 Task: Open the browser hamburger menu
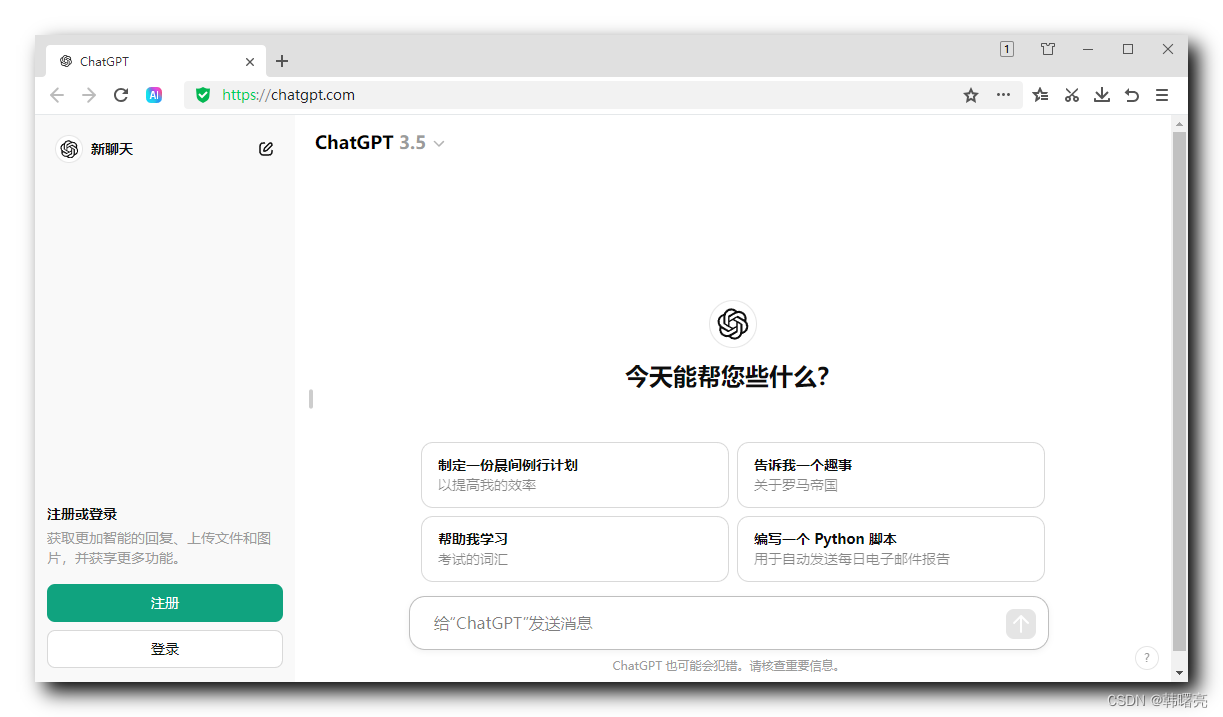pos(1162,95)
